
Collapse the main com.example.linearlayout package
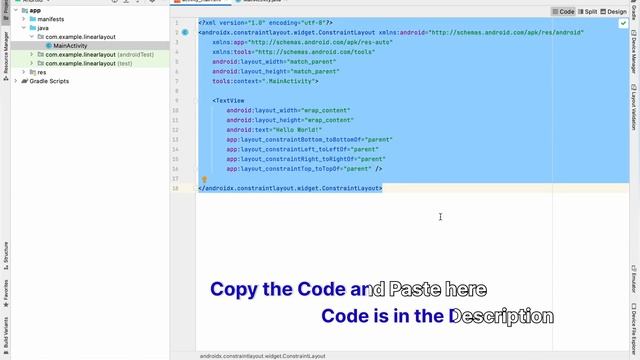pyautogui.click(x=31, y=37)
